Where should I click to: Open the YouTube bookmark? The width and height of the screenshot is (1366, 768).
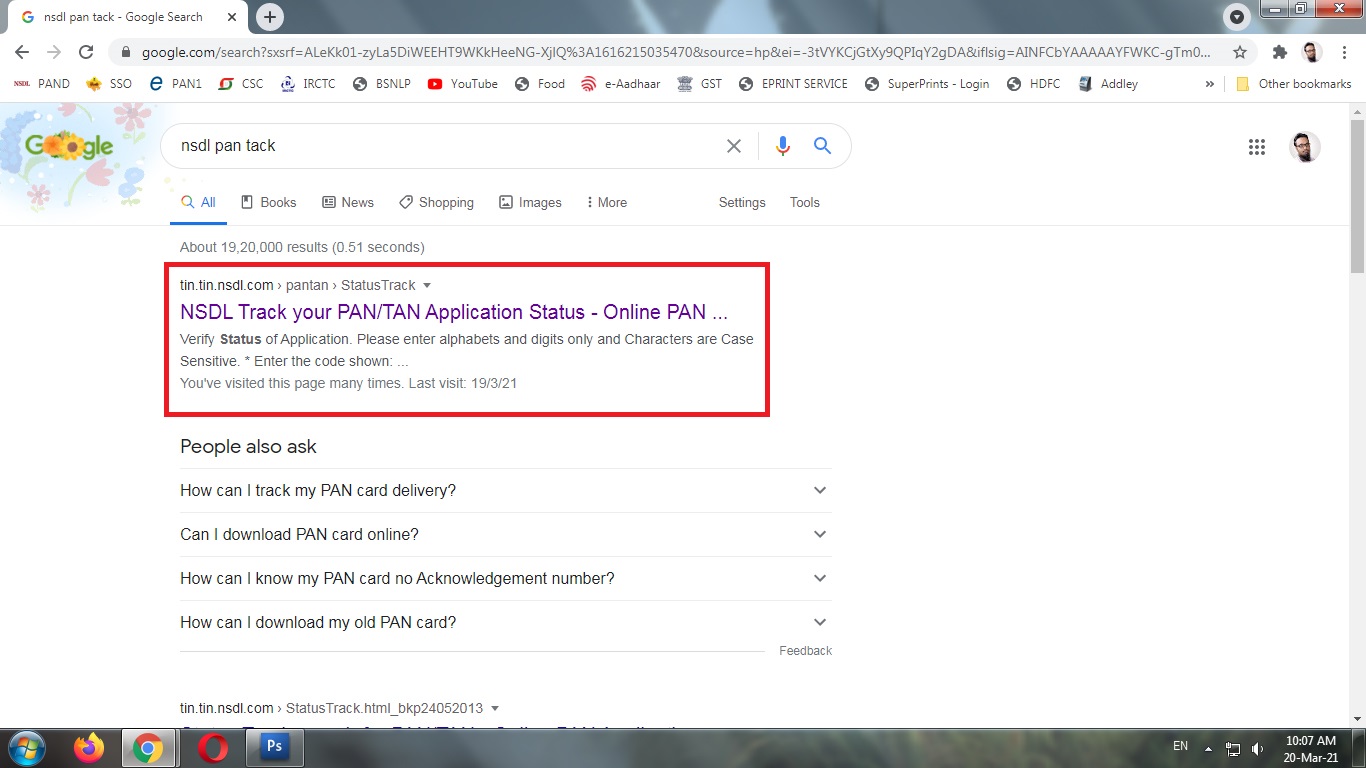click(462, 84)
